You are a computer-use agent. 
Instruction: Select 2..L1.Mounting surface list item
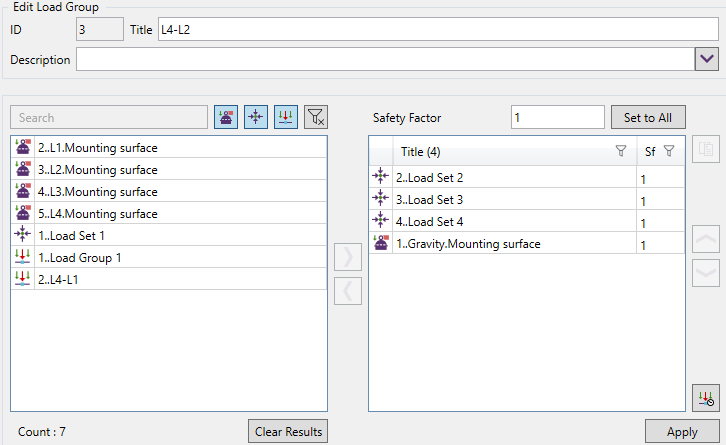(x=97, y=147)
